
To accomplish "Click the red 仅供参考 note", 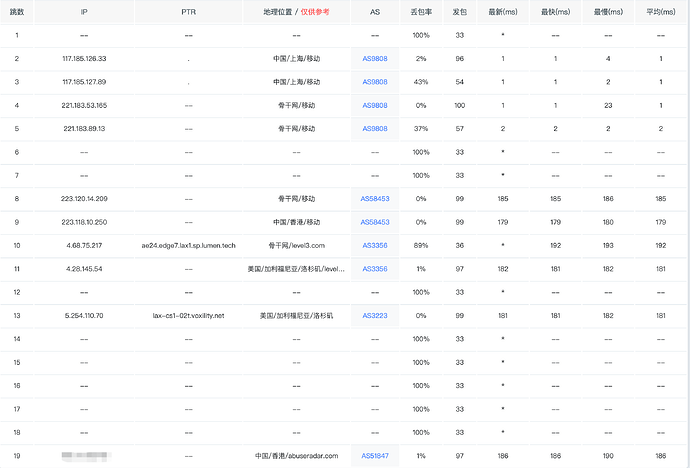I will [315, 12].
